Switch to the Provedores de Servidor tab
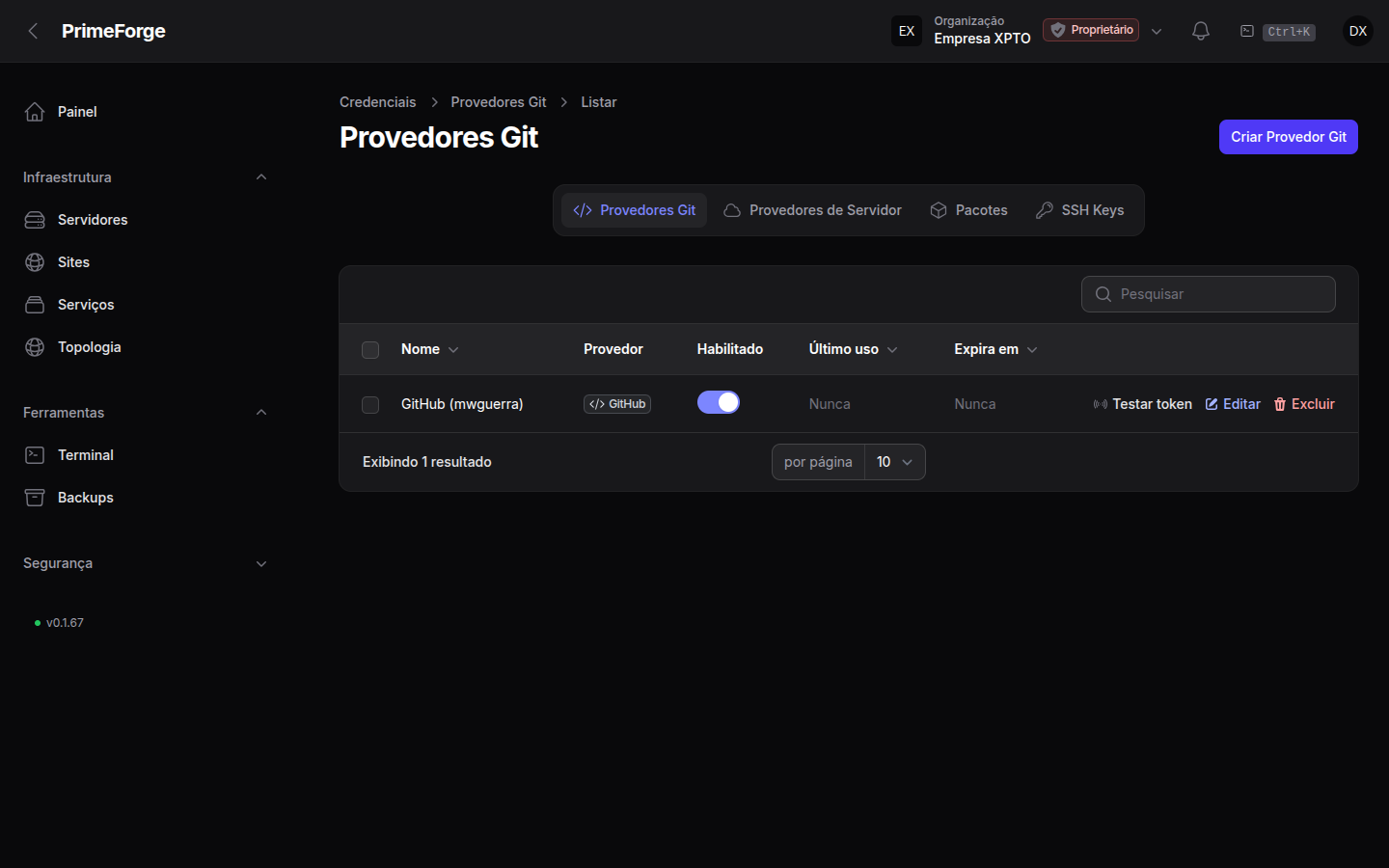The height and width of the screenshot is (868, 1389). click(812, 210)
